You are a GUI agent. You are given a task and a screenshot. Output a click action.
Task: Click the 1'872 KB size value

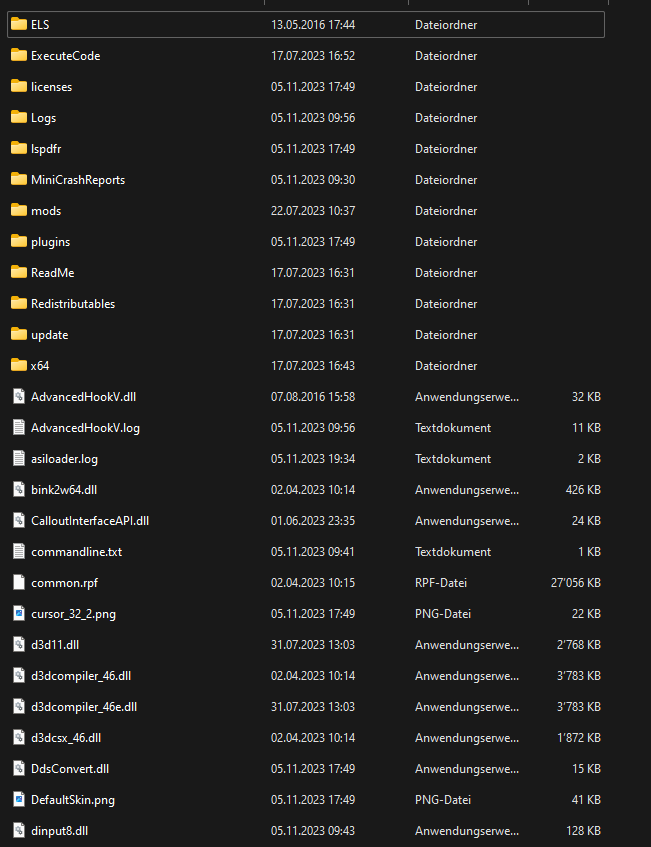pos(579,737)
